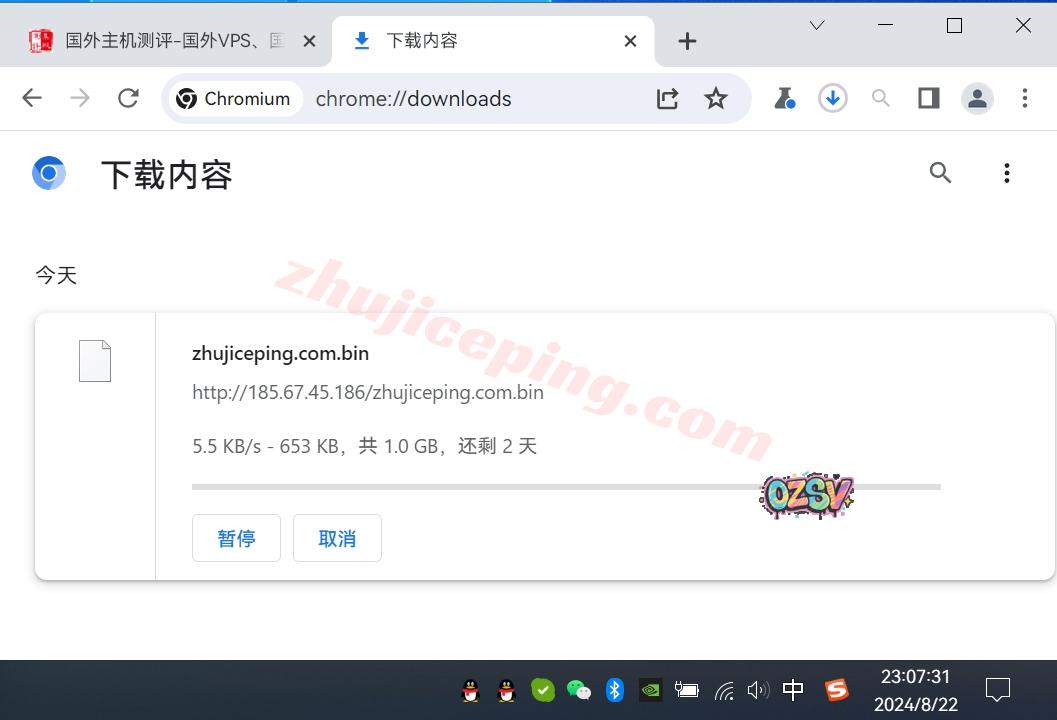
Task: Show downloads toolbar bubble icon
Action: tap(832, 98)
